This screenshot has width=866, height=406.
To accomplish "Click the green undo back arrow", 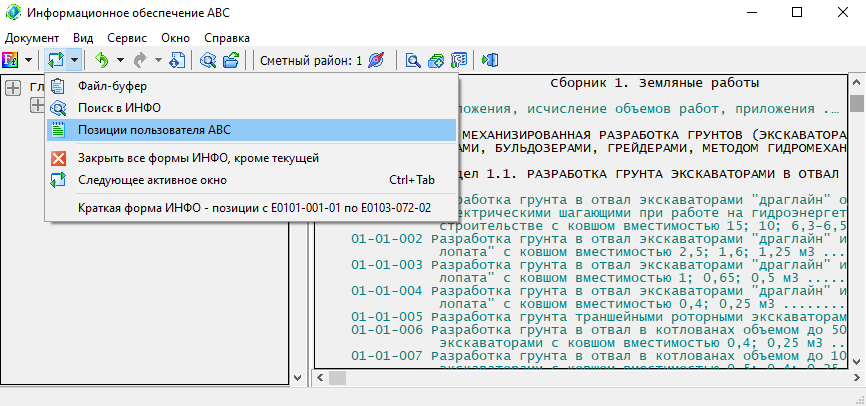I will 102,60.
